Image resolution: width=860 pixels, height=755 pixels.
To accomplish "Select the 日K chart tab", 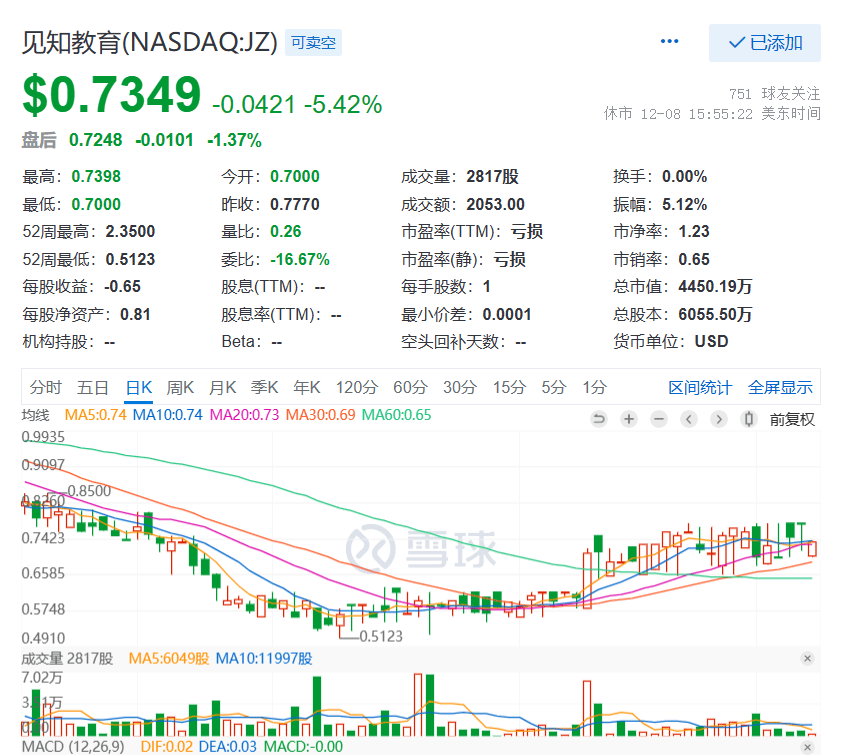I will (x=138, y=388).
